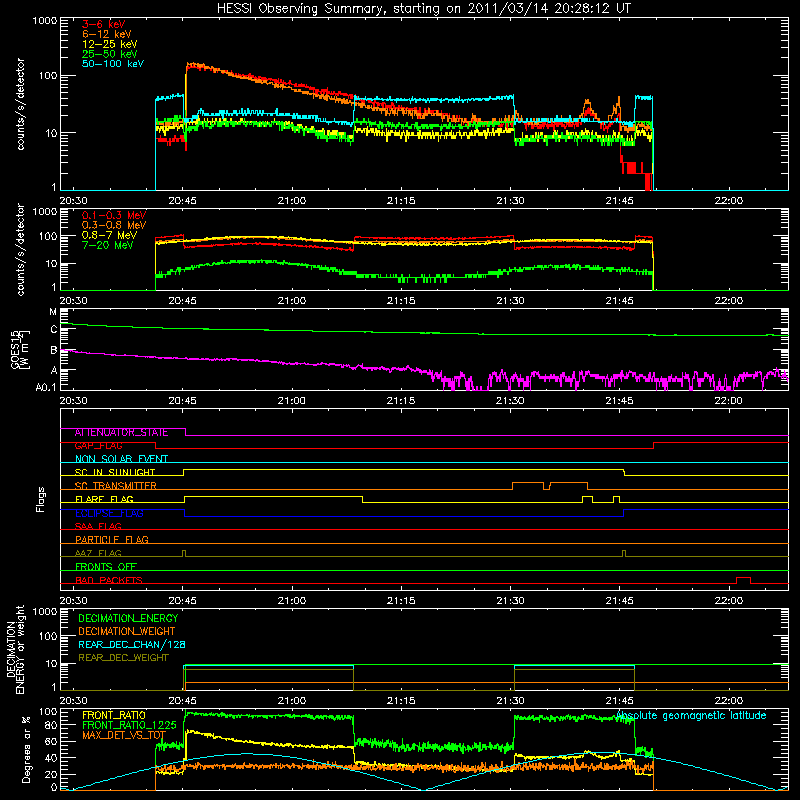This screenshot has height=800, width=800.
Task: Click the NON_SOLAR_EVENT flag label
Action: (121, 459)
